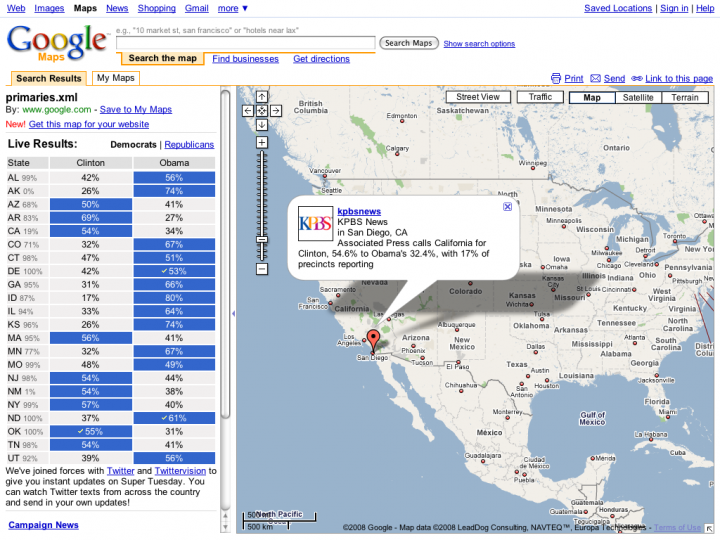Zoom in with the plus button
Image resolution: width=720 pixels, height=540 pixels.
pos(262,142)
